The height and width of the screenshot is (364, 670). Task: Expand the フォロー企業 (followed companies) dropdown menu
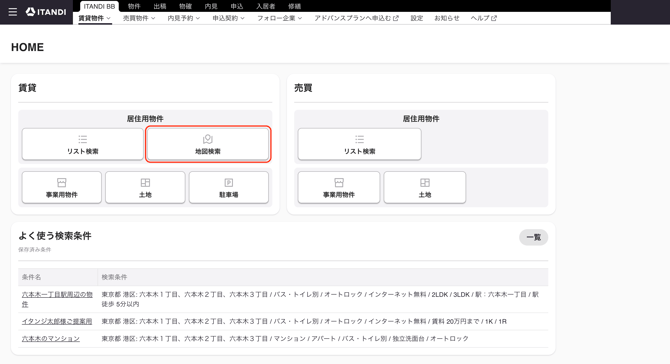pos(279,18)
